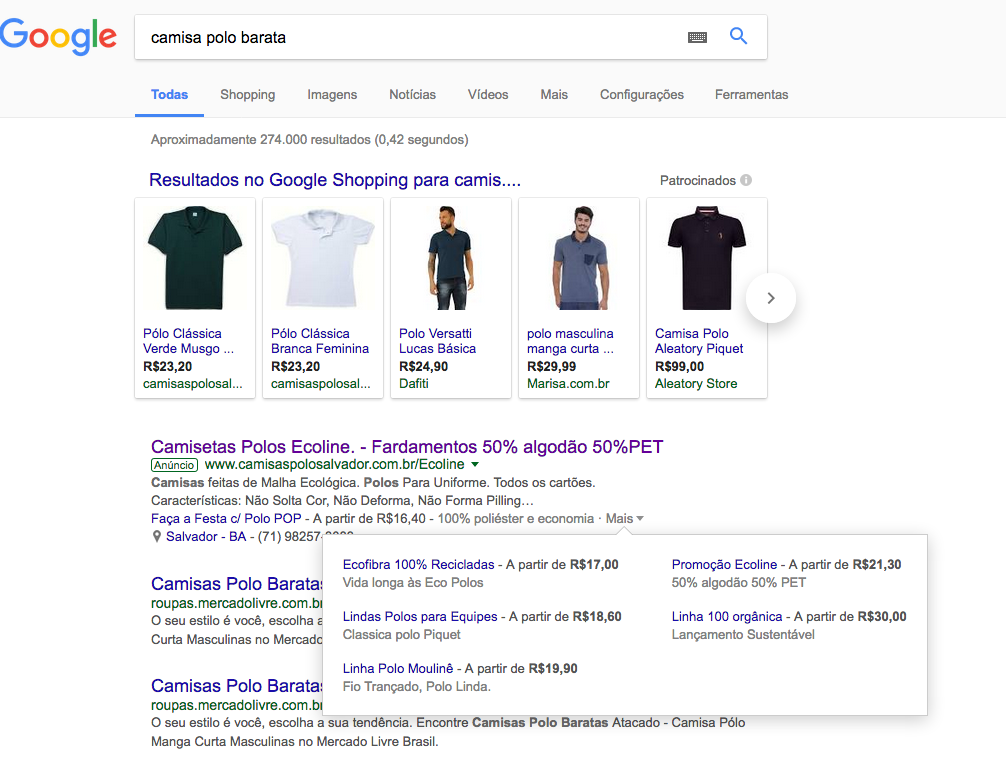Screen dimensions: 1006x774
Task: Open the Vídeos tab
Action: pos(488,94)
